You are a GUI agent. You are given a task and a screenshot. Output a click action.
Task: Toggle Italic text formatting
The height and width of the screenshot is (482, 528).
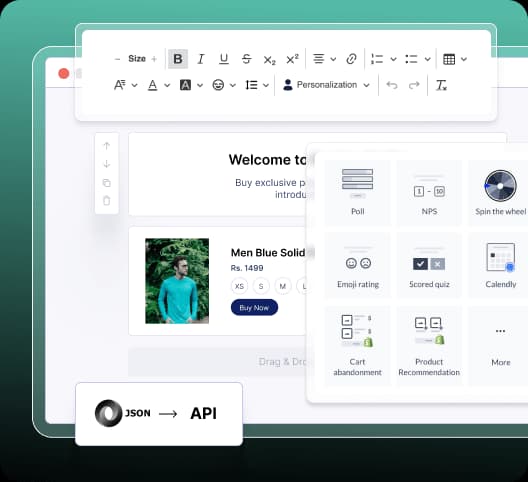click(201, 59)
